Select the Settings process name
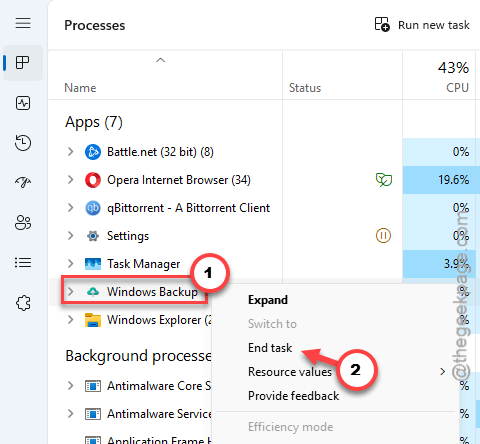The image size is (480, 444). tap(128, 236)
